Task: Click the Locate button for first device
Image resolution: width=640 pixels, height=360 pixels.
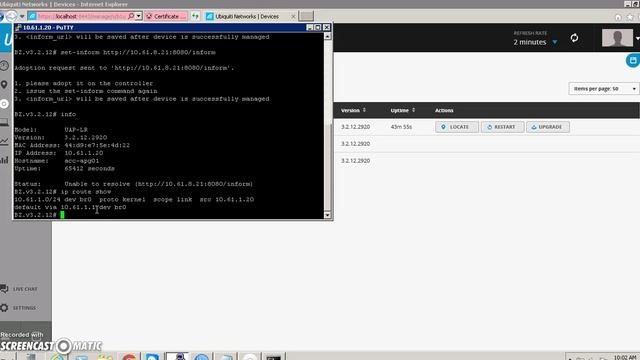Action: [456, 127]
